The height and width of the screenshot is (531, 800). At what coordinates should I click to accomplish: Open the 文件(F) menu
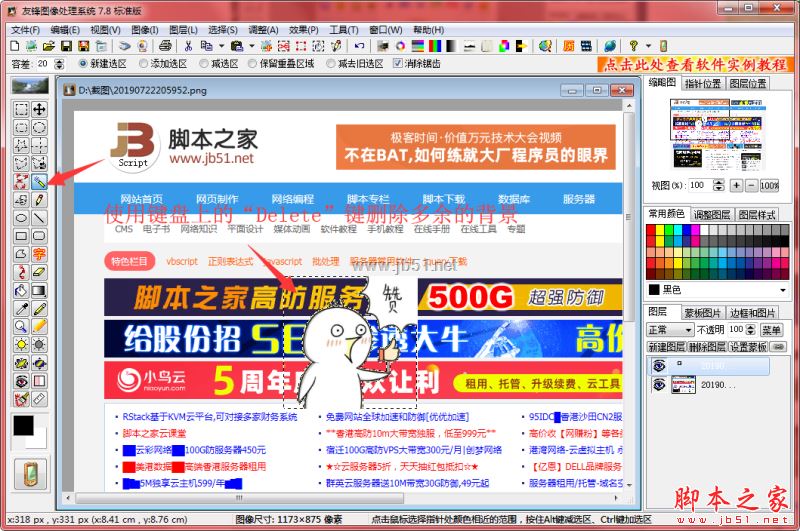click(26, 30)
